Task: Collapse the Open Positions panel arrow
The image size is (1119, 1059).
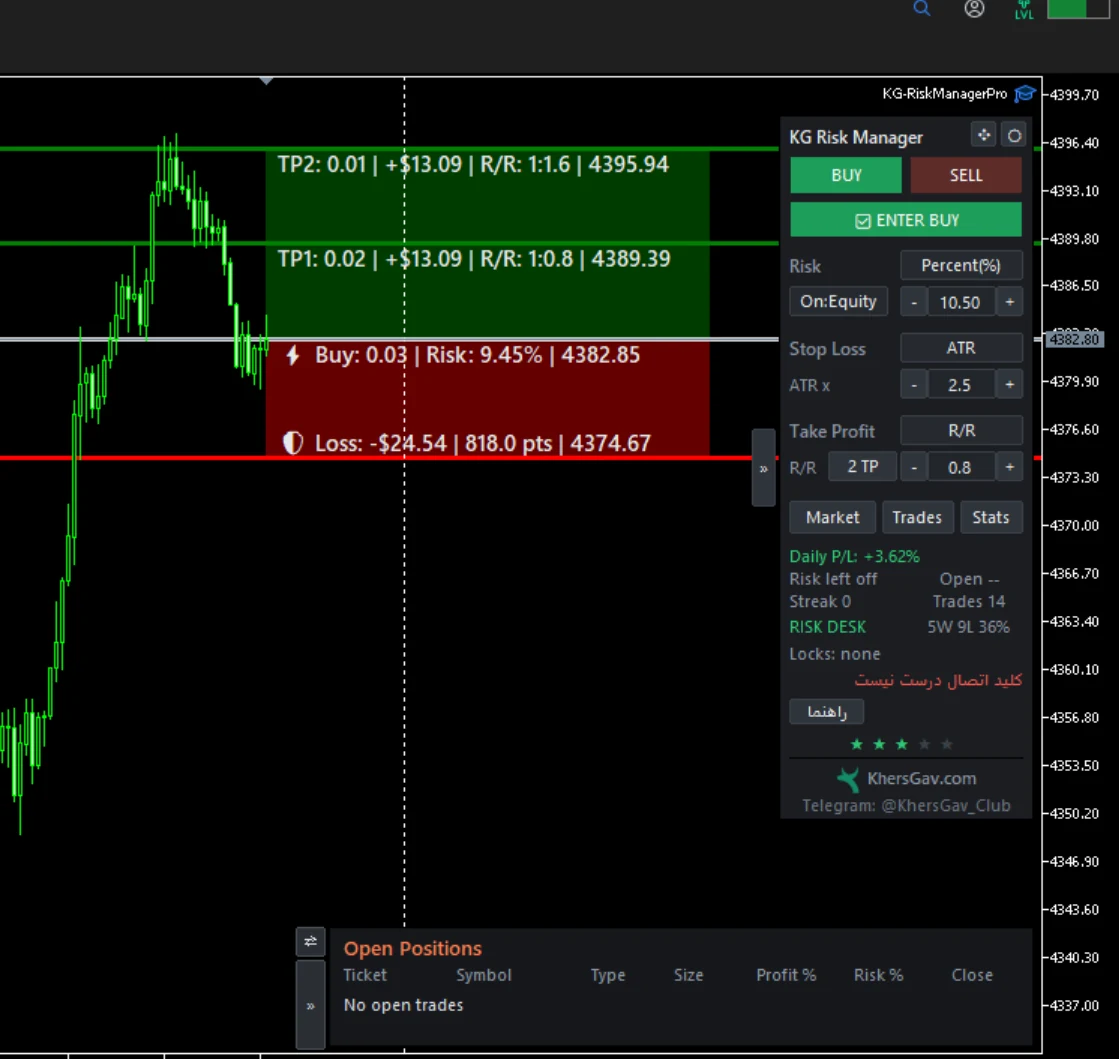Action: pos(310,1005)
